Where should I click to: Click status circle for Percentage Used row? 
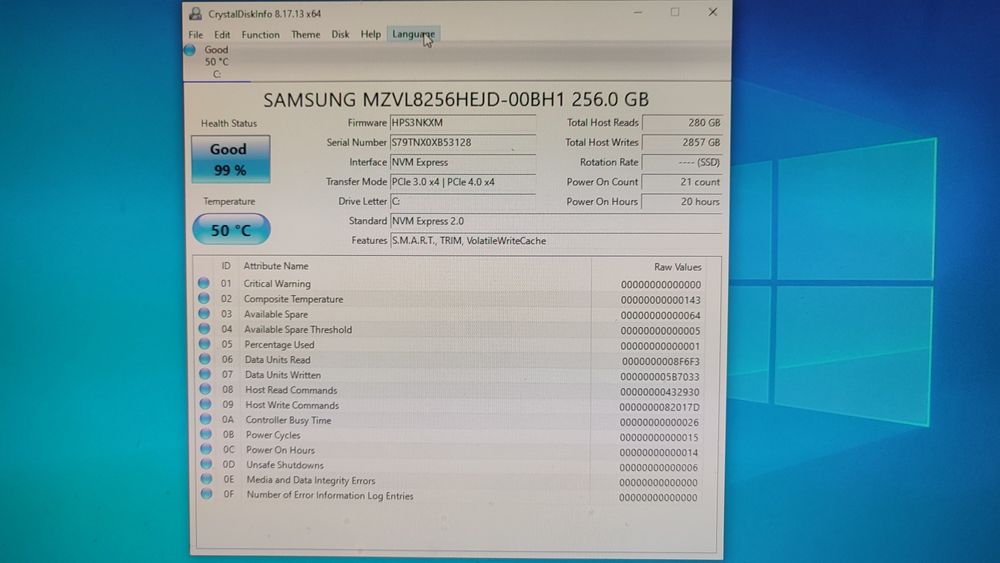tap(205, 344)
